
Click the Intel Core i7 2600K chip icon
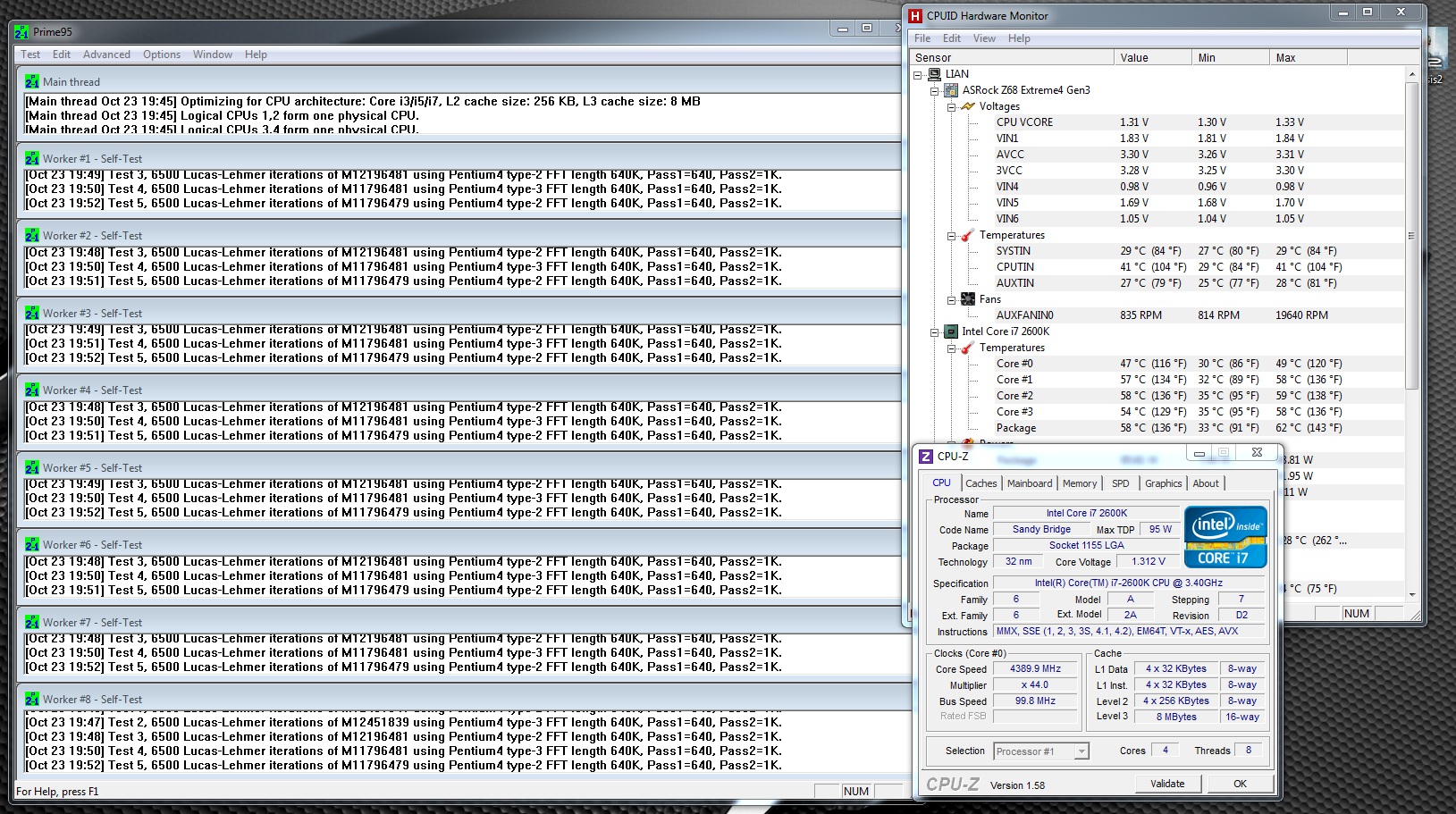[x=951, y=331]
